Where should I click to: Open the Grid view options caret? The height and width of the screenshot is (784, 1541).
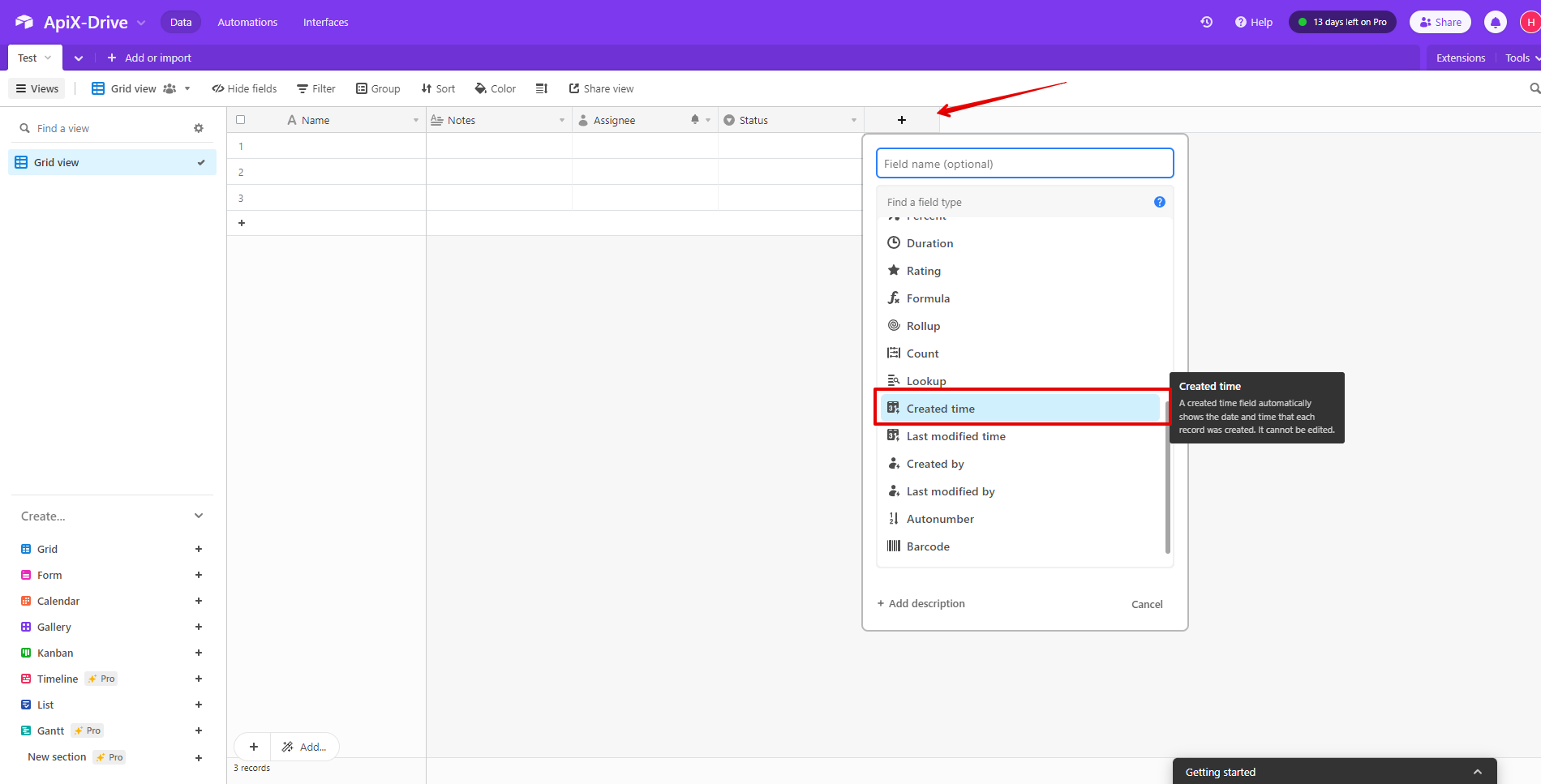click(187, 88)
